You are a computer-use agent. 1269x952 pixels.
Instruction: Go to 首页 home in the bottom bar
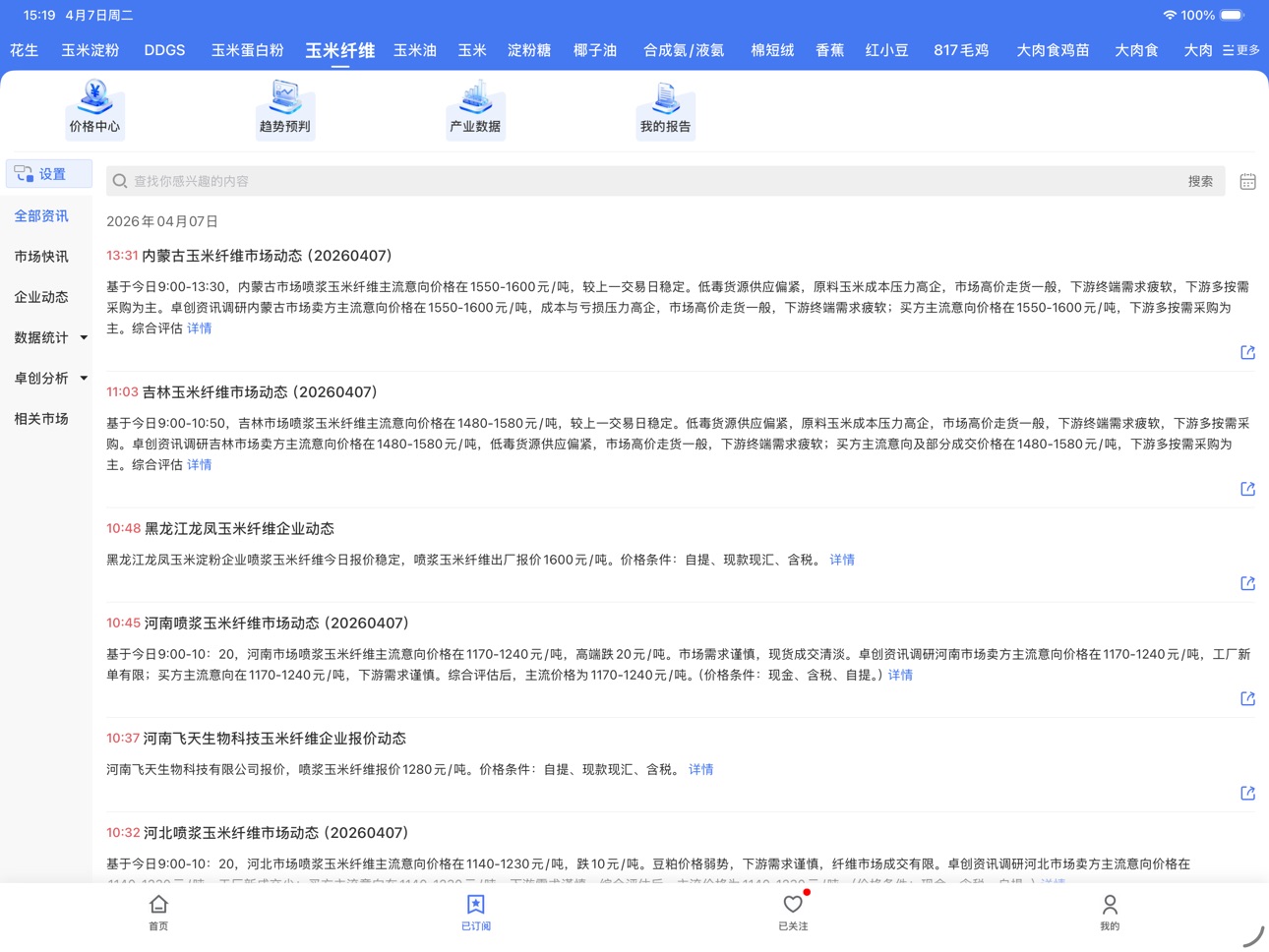[158, 912]
